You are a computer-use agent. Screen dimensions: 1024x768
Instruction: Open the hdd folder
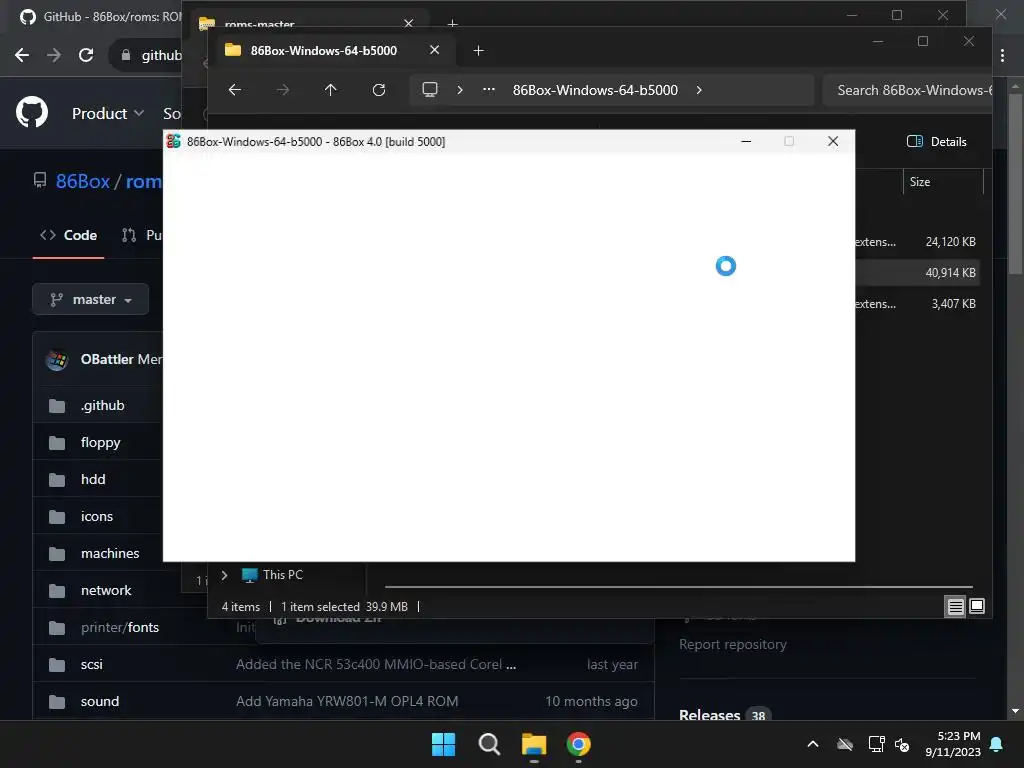[x=93, y=479]
